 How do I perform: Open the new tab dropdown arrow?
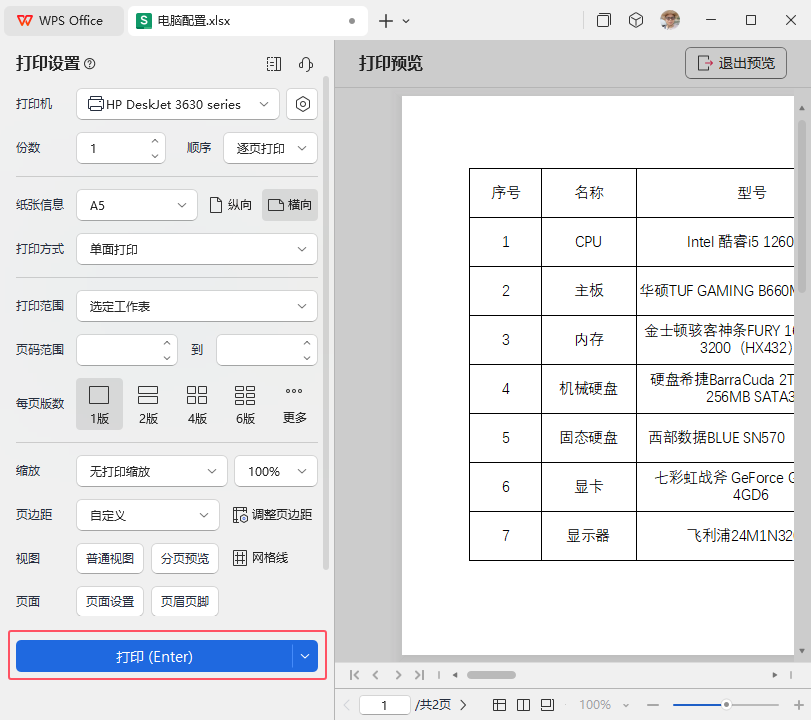point(406,21)
